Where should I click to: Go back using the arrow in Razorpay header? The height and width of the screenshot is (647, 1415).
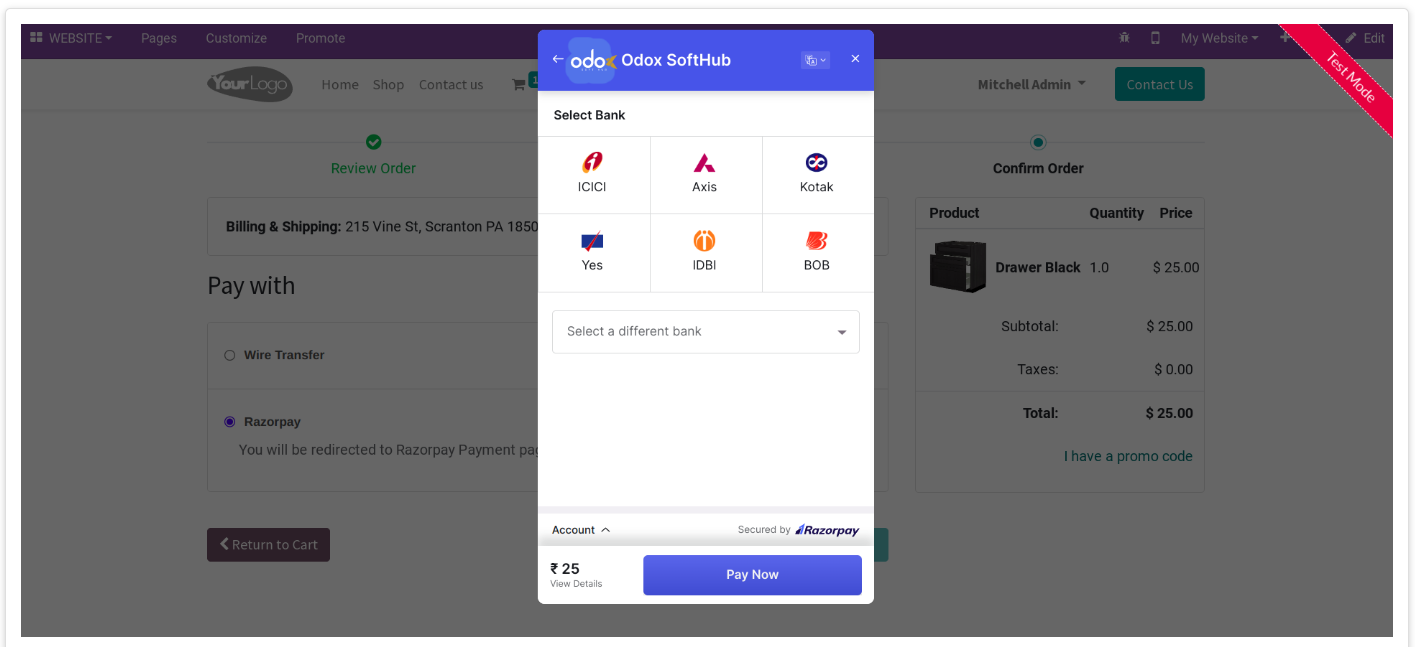[558, 59]
